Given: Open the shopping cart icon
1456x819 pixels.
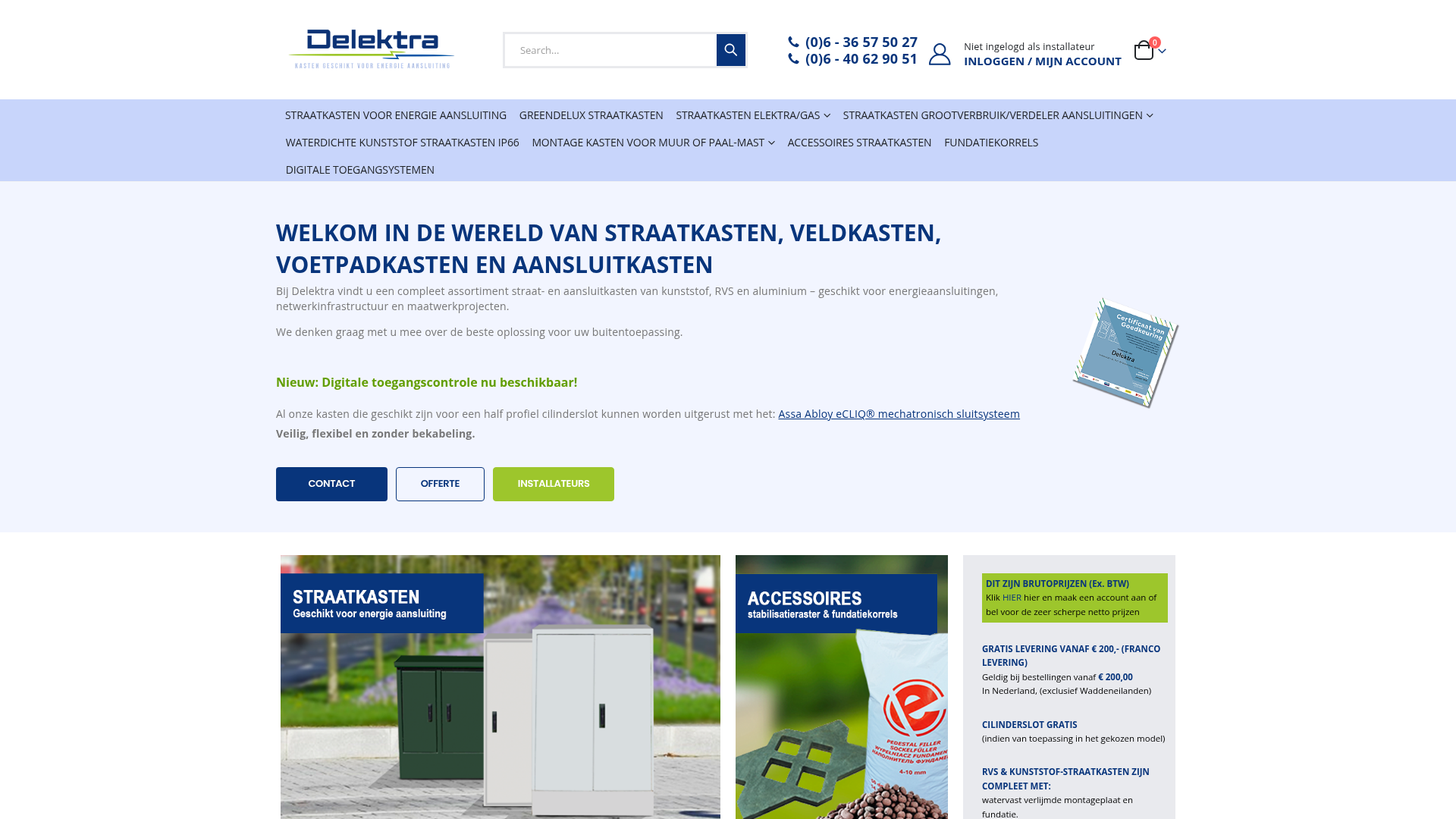Looking at the screenshot, I should click(1144, 50).
